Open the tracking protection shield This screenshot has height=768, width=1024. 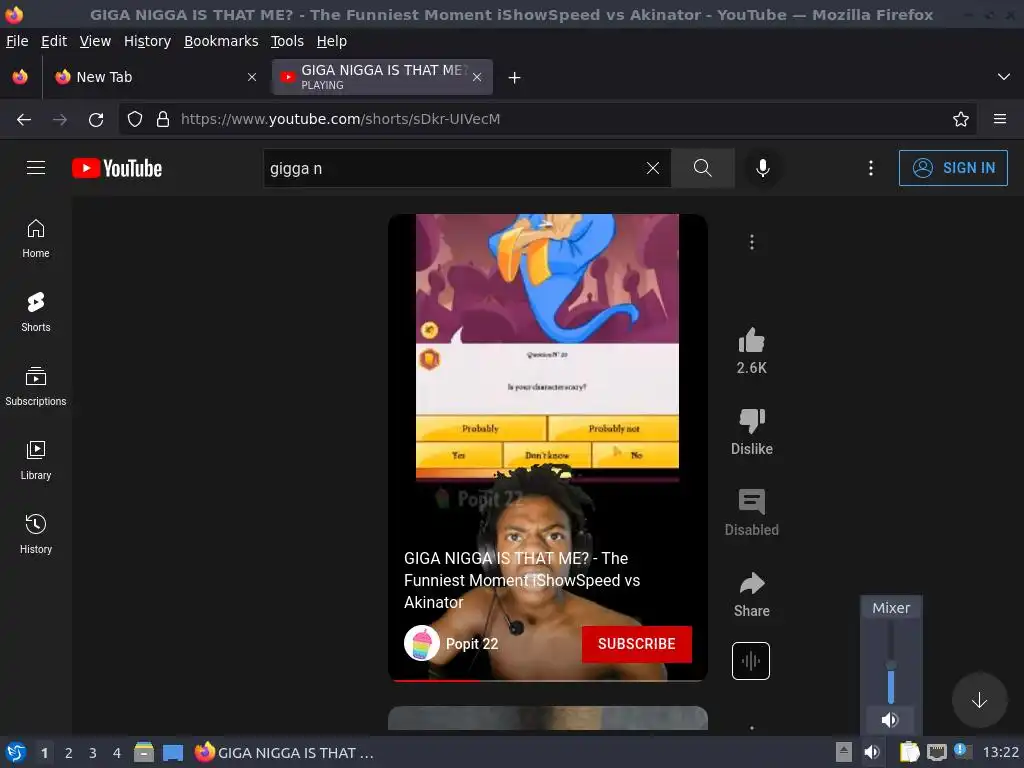[135, 119]
